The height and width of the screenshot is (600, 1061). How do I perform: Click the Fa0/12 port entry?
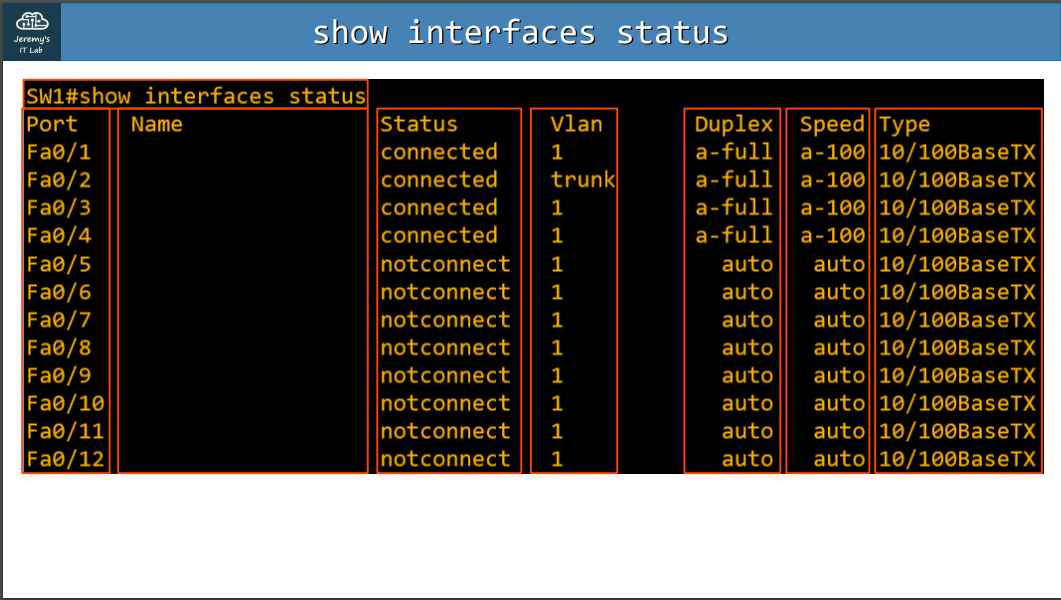65,460
